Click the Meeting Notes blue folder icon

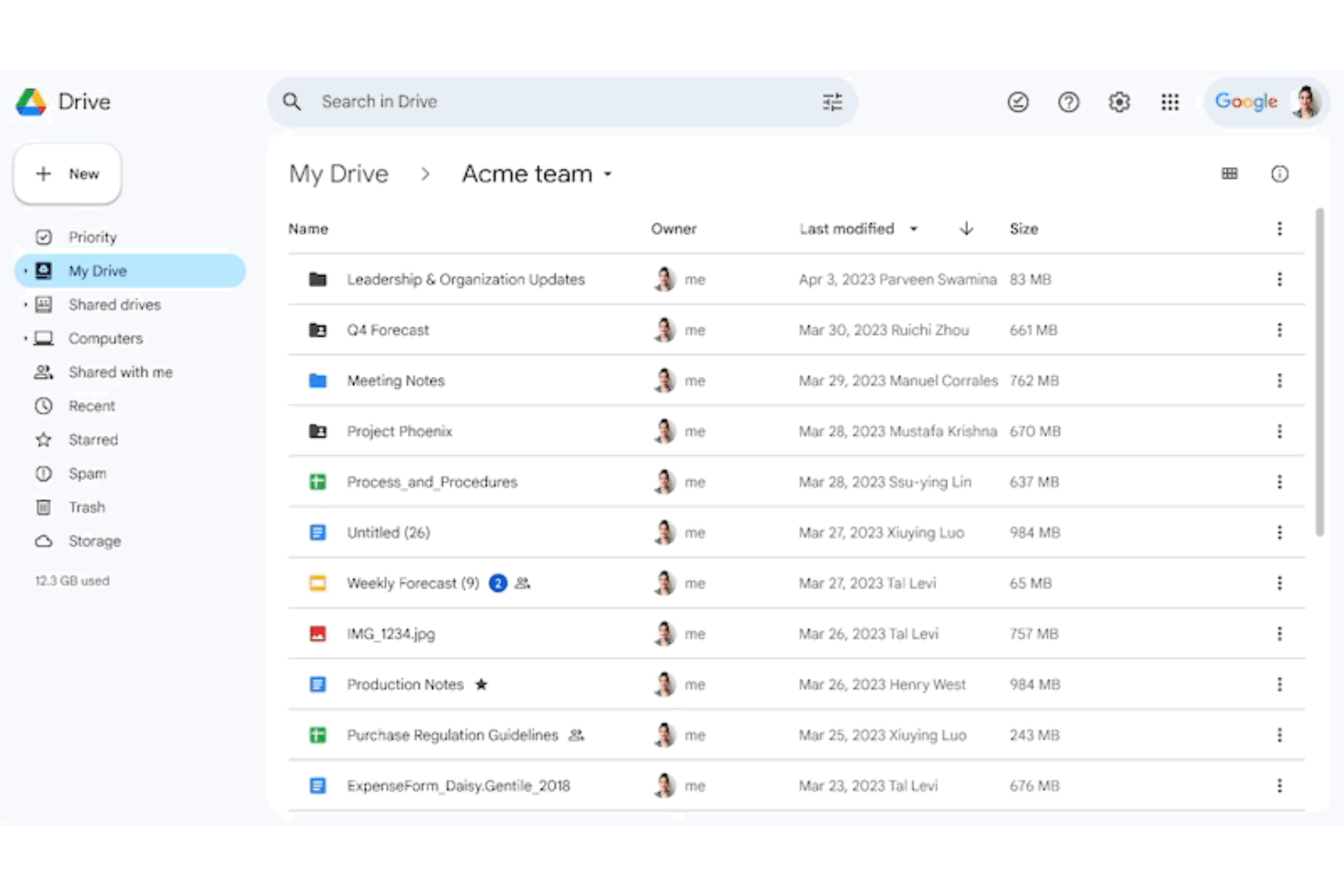tap(318, 380)
